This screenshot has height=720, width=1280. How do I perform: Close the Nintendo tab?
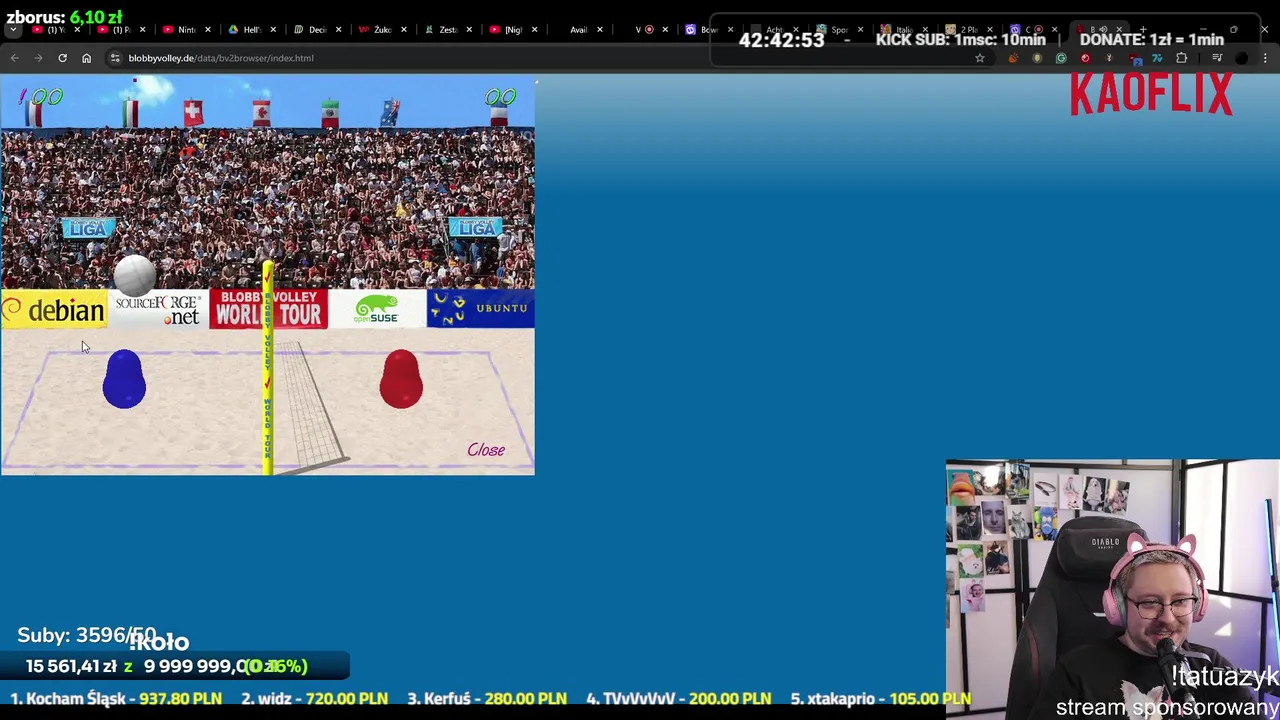click(207, 30)
